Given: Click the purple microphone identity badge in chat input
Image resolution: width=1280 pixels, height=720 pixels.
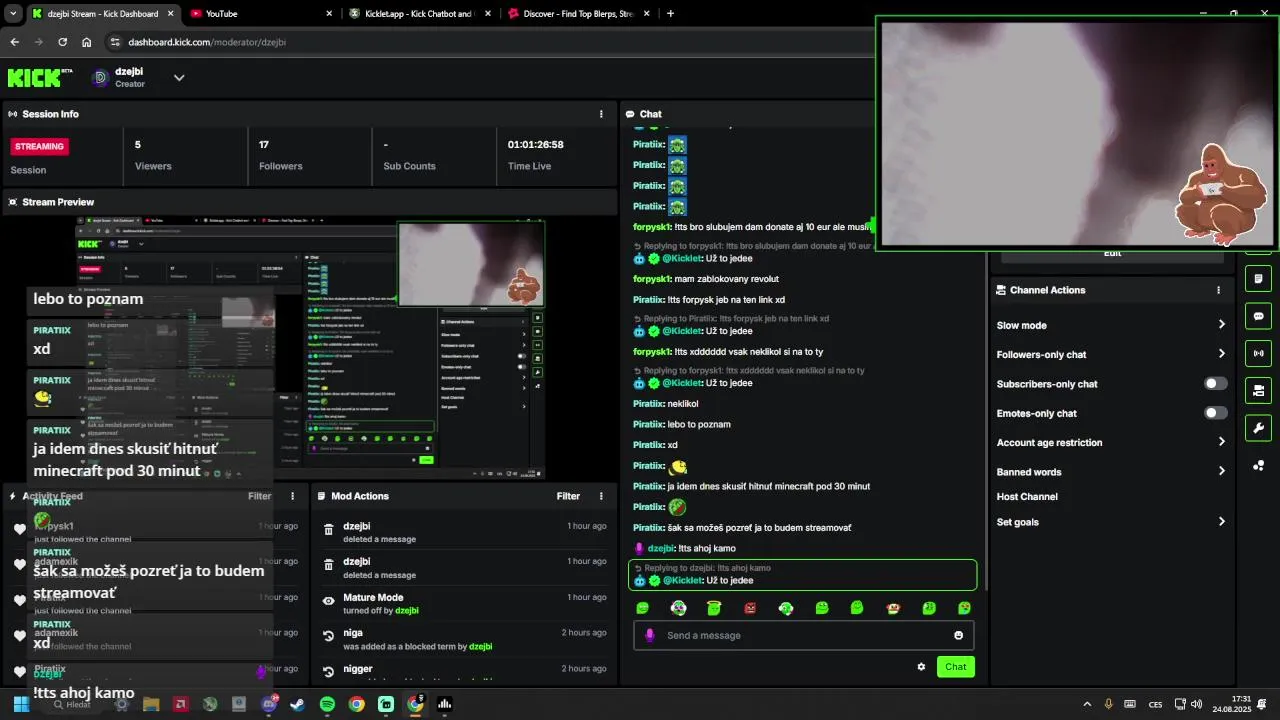Looking at the screenshot, I should [x=650, y=635].
